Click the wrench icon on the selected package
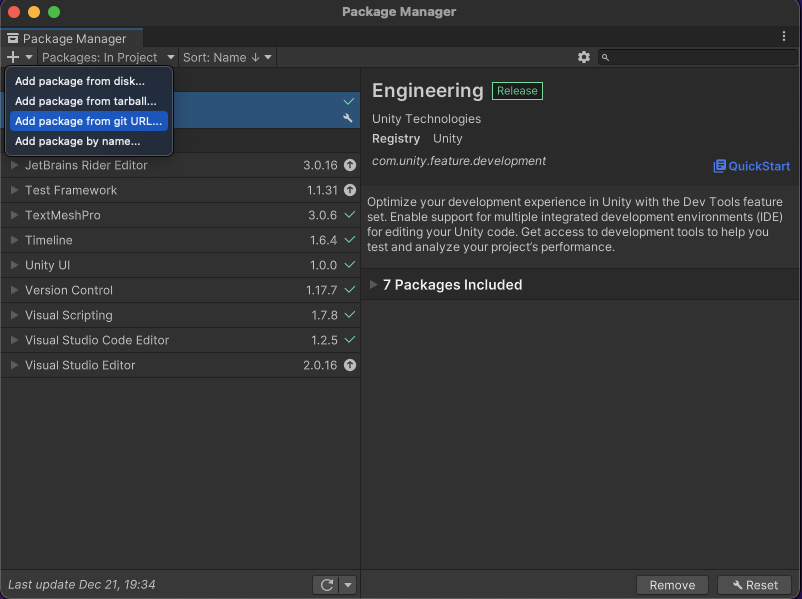802x599 pixels. (348, 118)
